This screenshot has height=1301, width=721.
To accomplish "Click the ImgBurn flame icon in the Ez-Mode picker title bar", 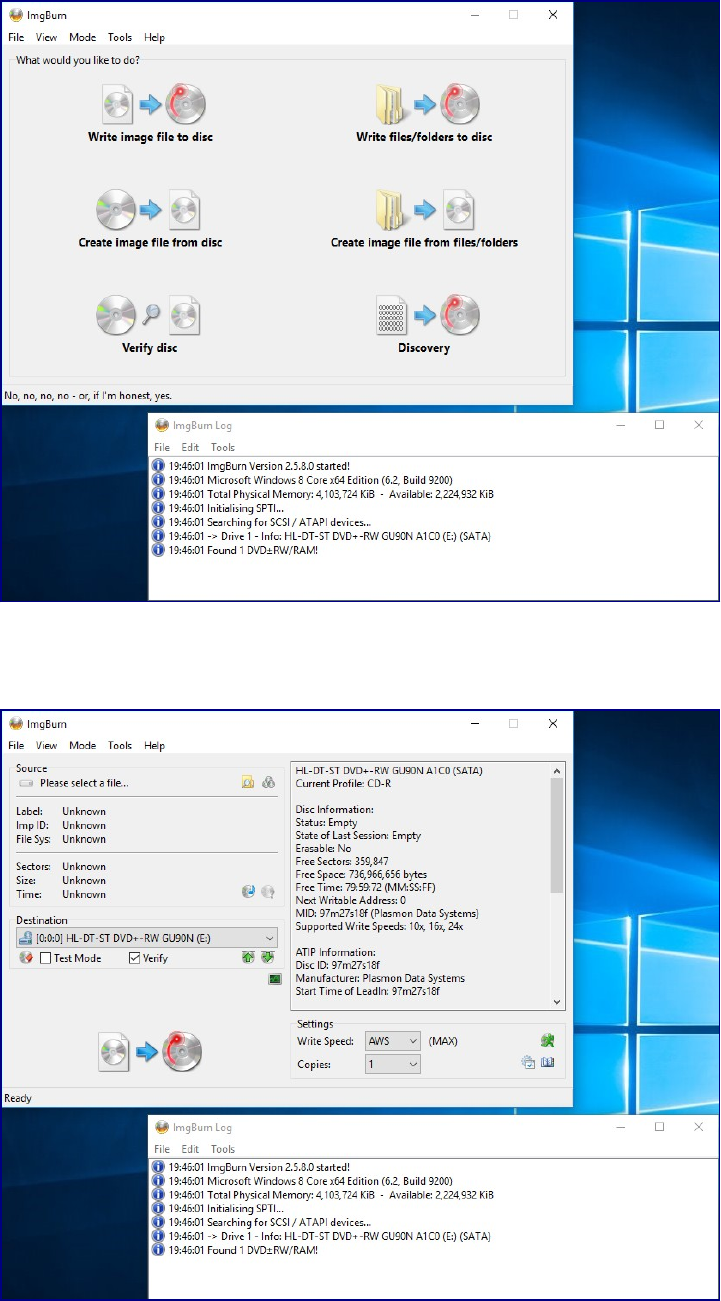I will [x=15, y=15].
